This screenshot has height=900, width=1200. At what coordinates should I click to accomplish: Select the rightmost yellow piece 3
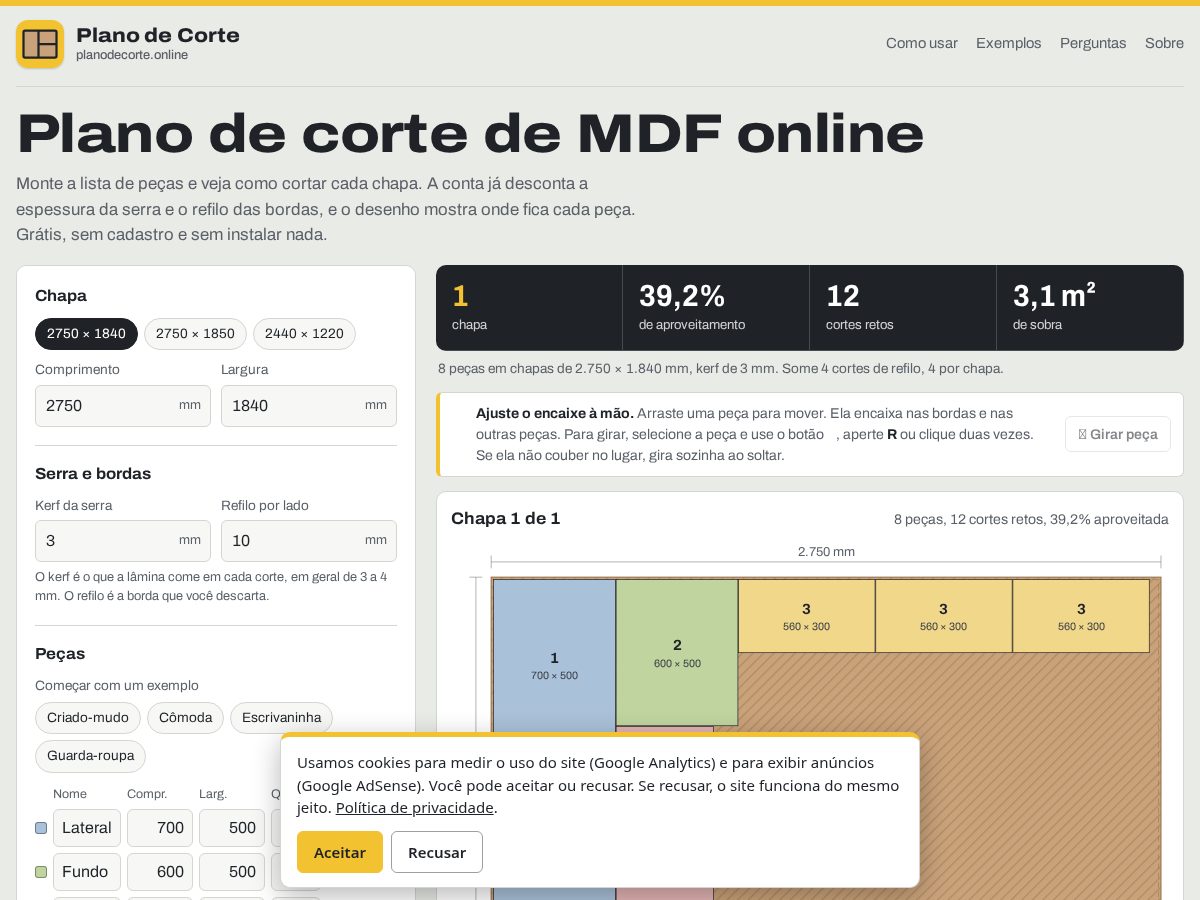[x=1081, y=616]
